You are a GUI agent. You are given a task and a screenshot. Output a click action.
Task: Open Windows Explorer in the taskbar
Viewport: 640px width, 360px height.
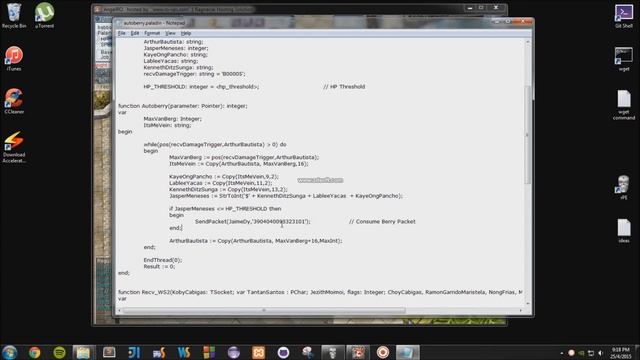click(84, 352)
